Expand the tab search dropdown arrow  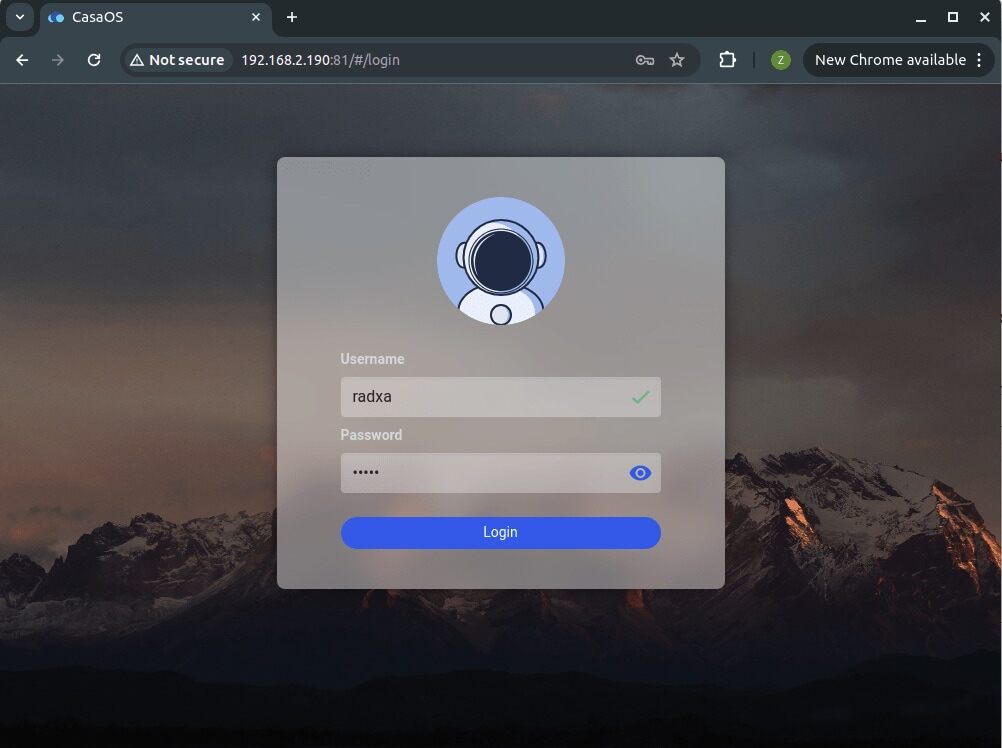(20, 17)
